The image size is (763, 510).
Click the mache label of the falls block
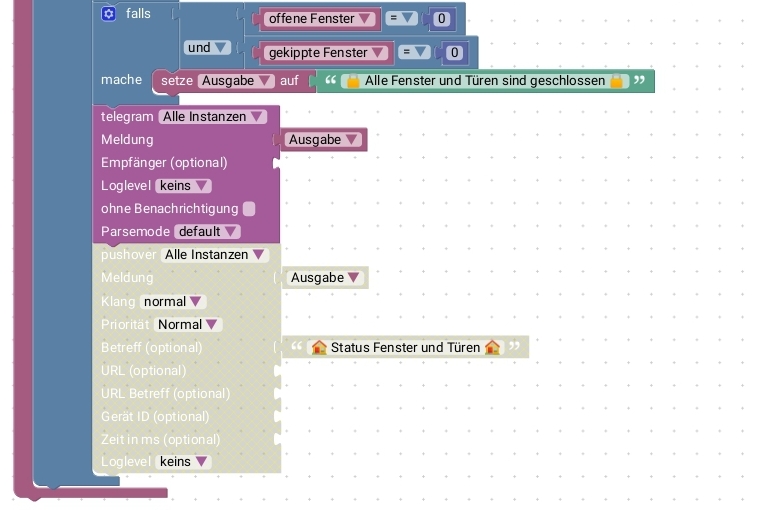pos(122,80)
